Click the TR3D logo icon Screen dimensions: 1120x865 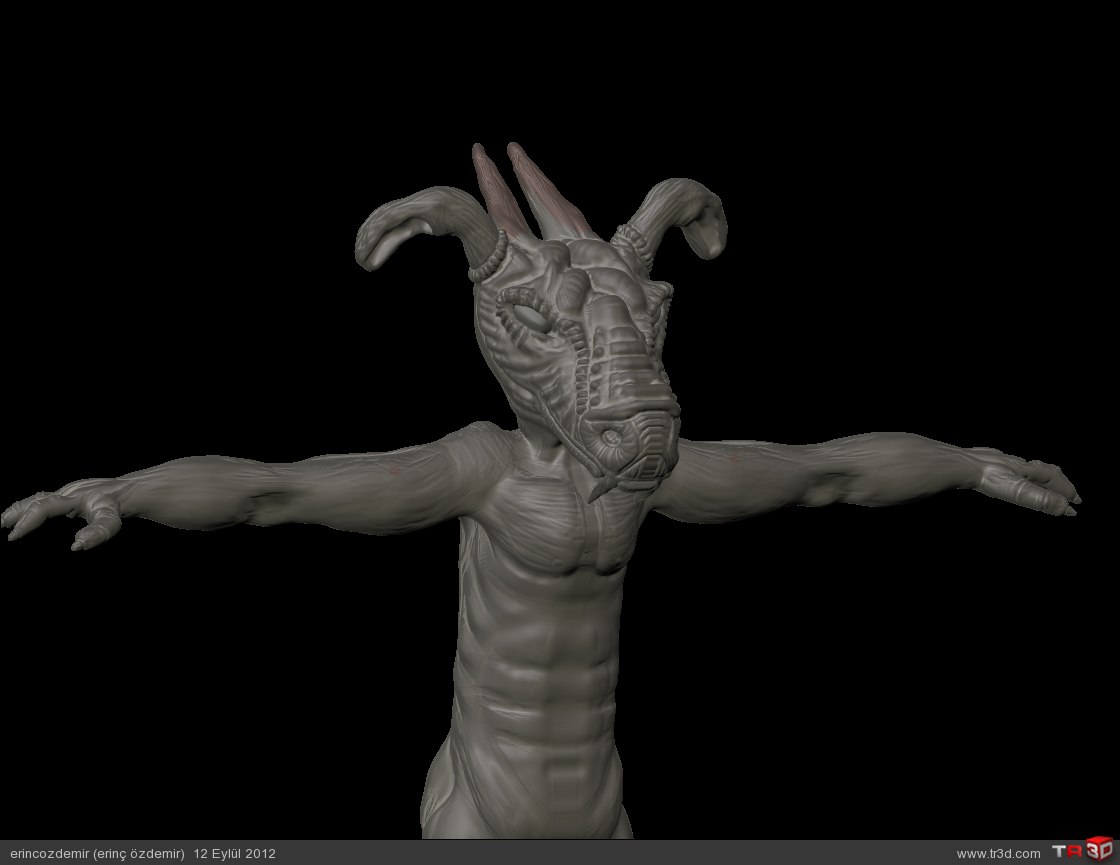tap(1082, 850)
